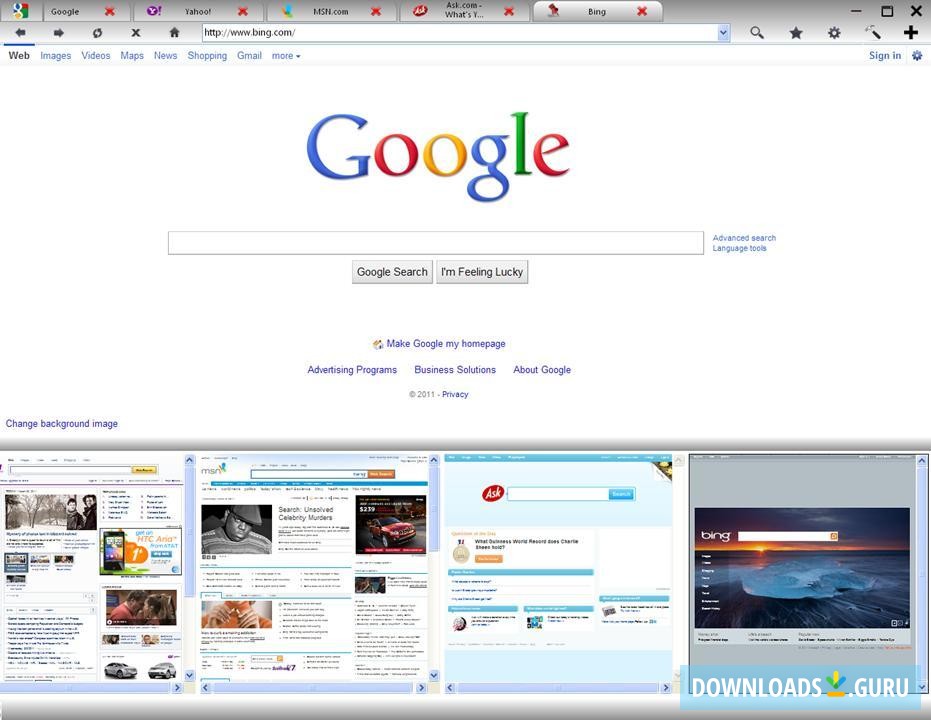Click the Ask favicon on fourth tab
The image size is (931, 720).
(420, 11)
